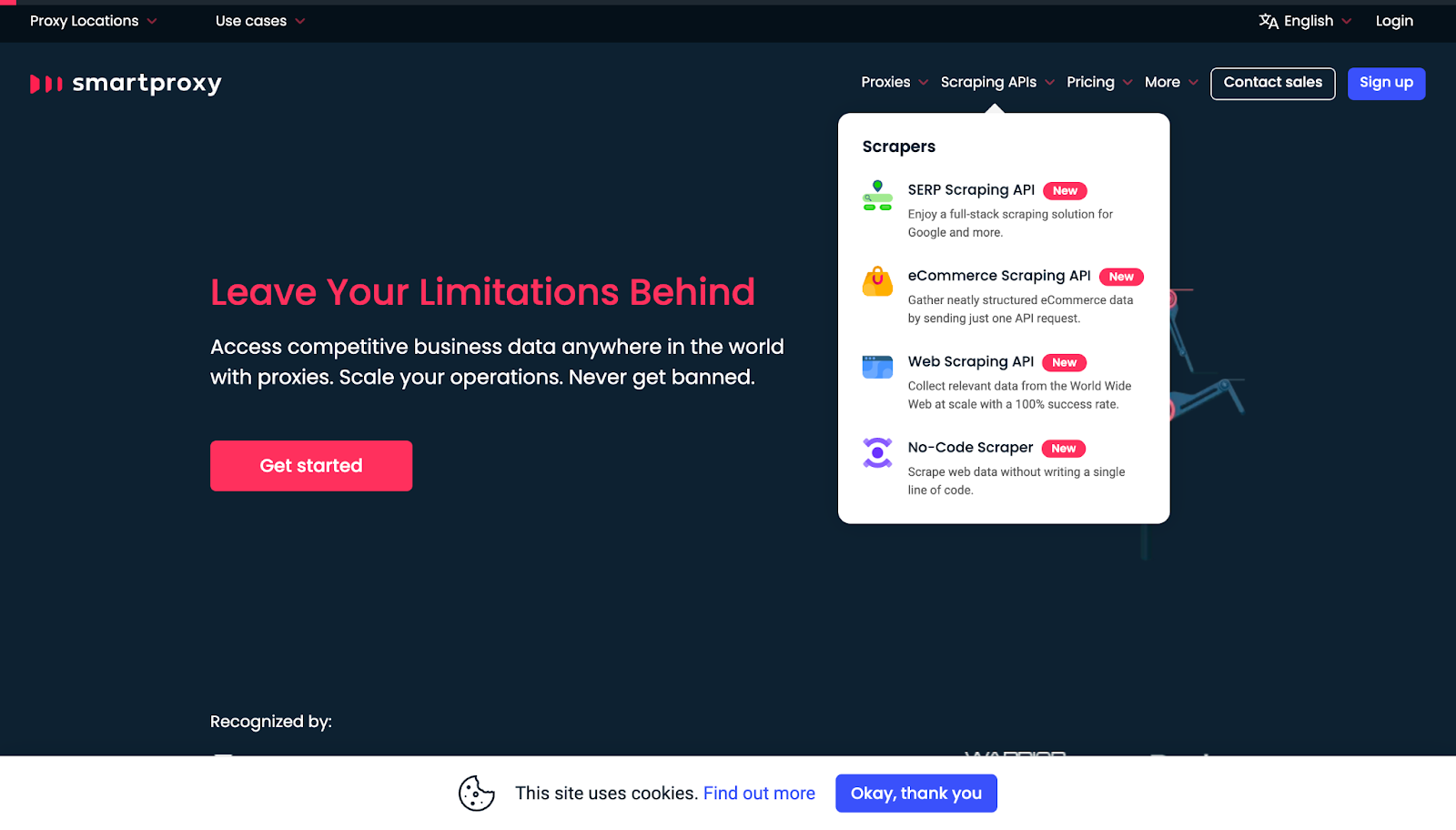Click the cookie icon in the banner

click(477, 793)
